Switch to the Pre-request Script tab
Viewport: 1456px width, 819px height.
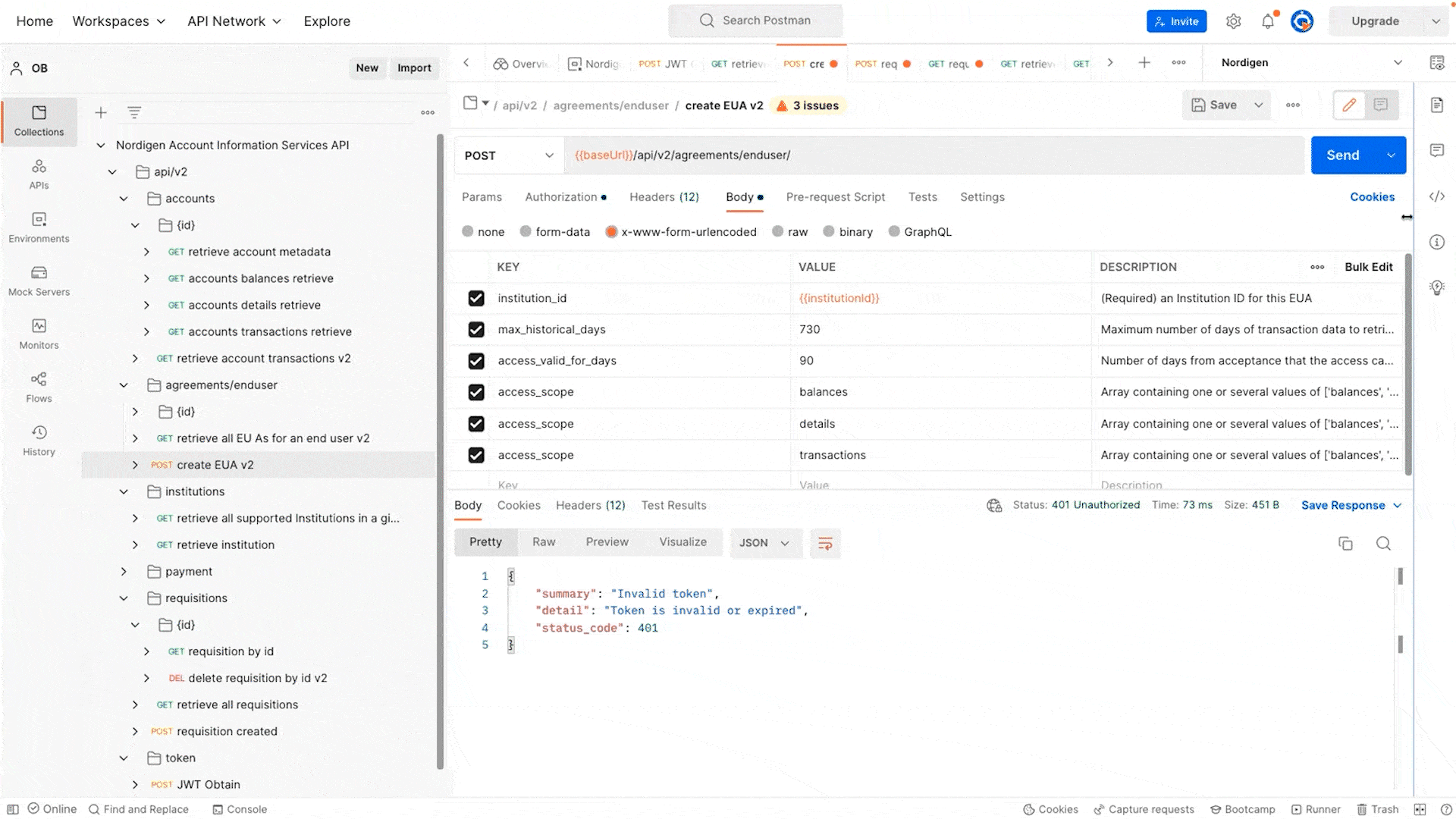[835, 197]
